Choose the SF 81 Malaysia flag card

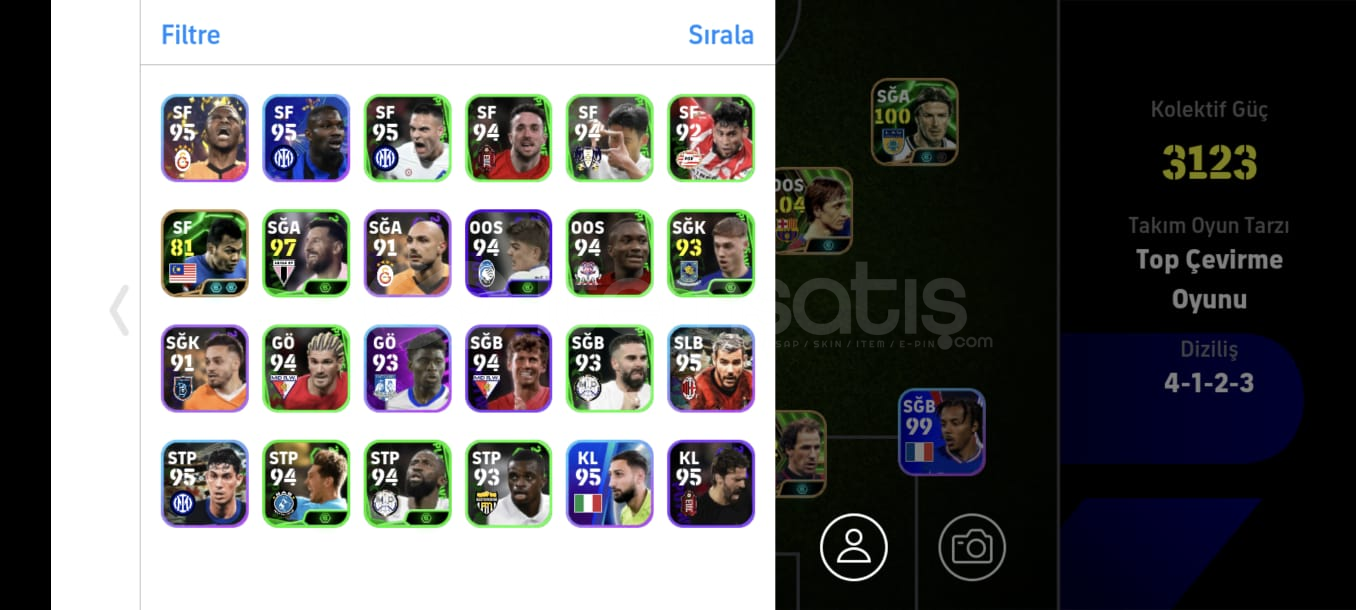pyautogui.click(x=205, y=253)
